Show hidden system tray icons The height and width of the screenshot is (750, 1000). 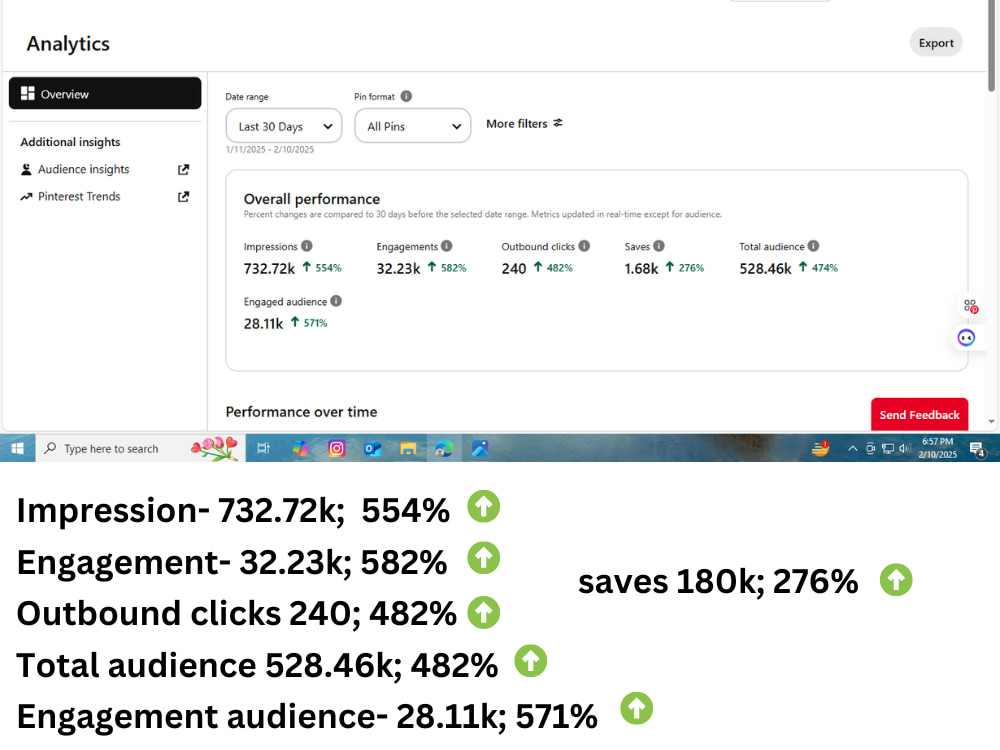click(853, 448)
